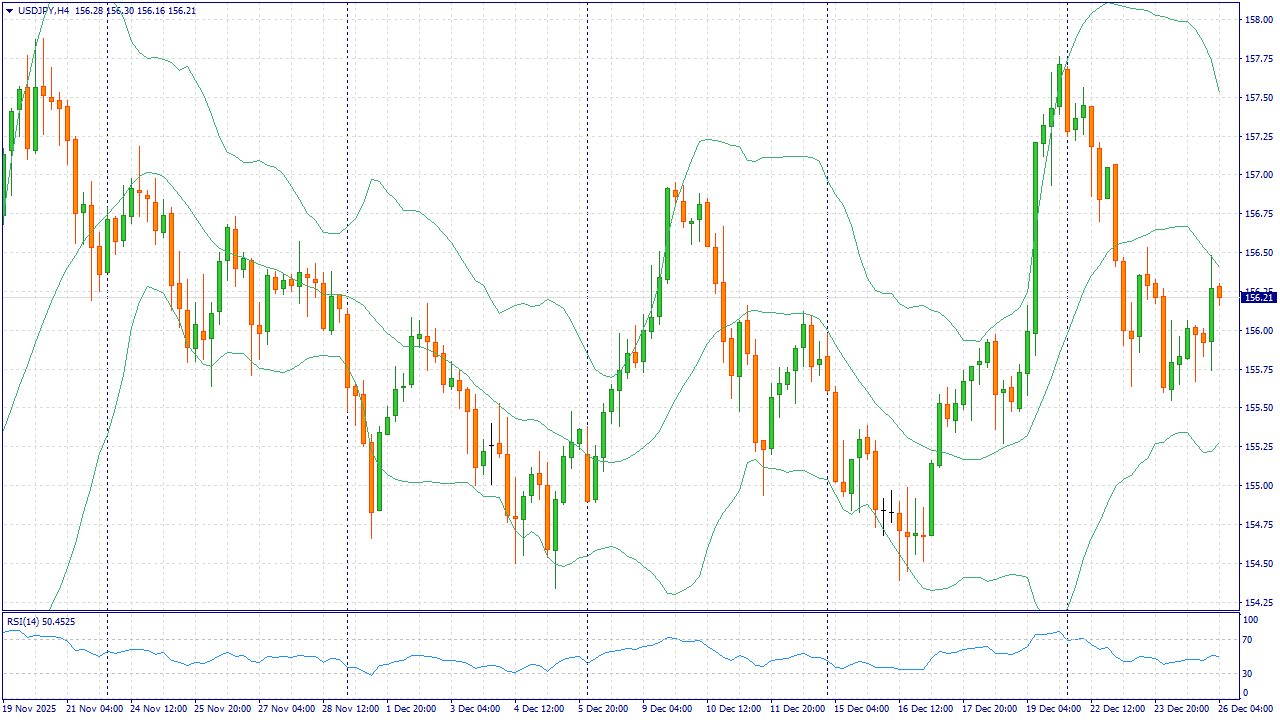Click the 26 Dec 04:00 time label
The image size is (1280, 720).
[1244, 708]
